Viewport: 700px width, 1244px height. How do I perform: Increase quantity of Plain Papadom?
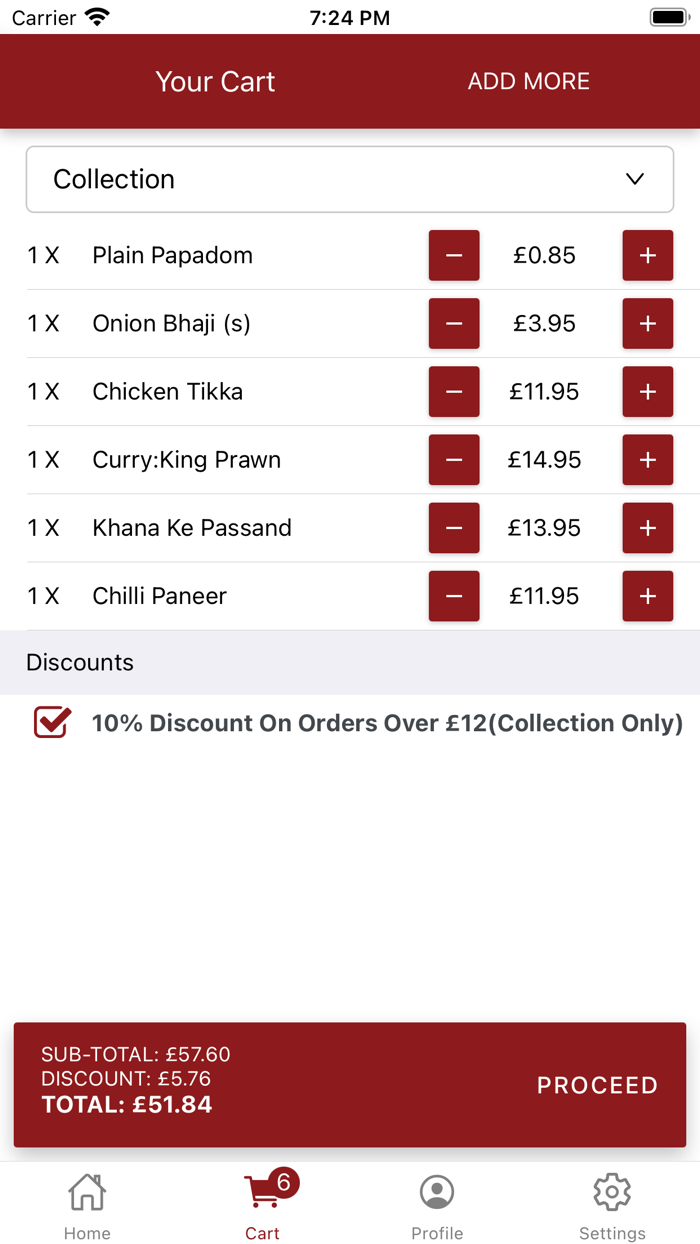pyautogui.click(x=648, y=256)
